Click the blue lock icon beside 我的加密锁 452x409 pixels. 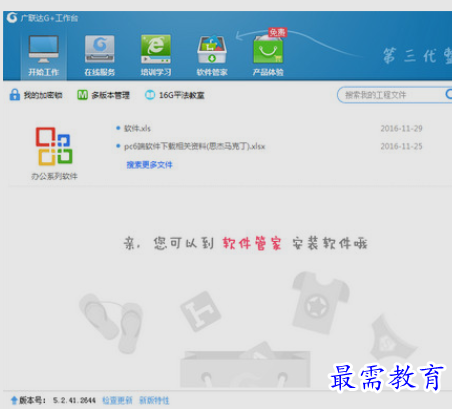pos(14,95)
